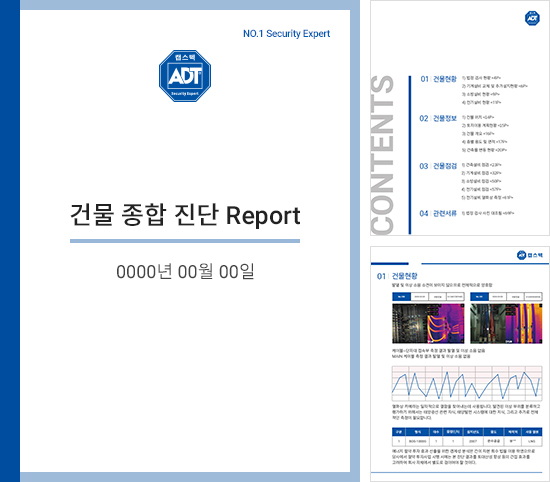Open the left thermal image with glowing cables
The image size is (550, 482).
(428, 323)
